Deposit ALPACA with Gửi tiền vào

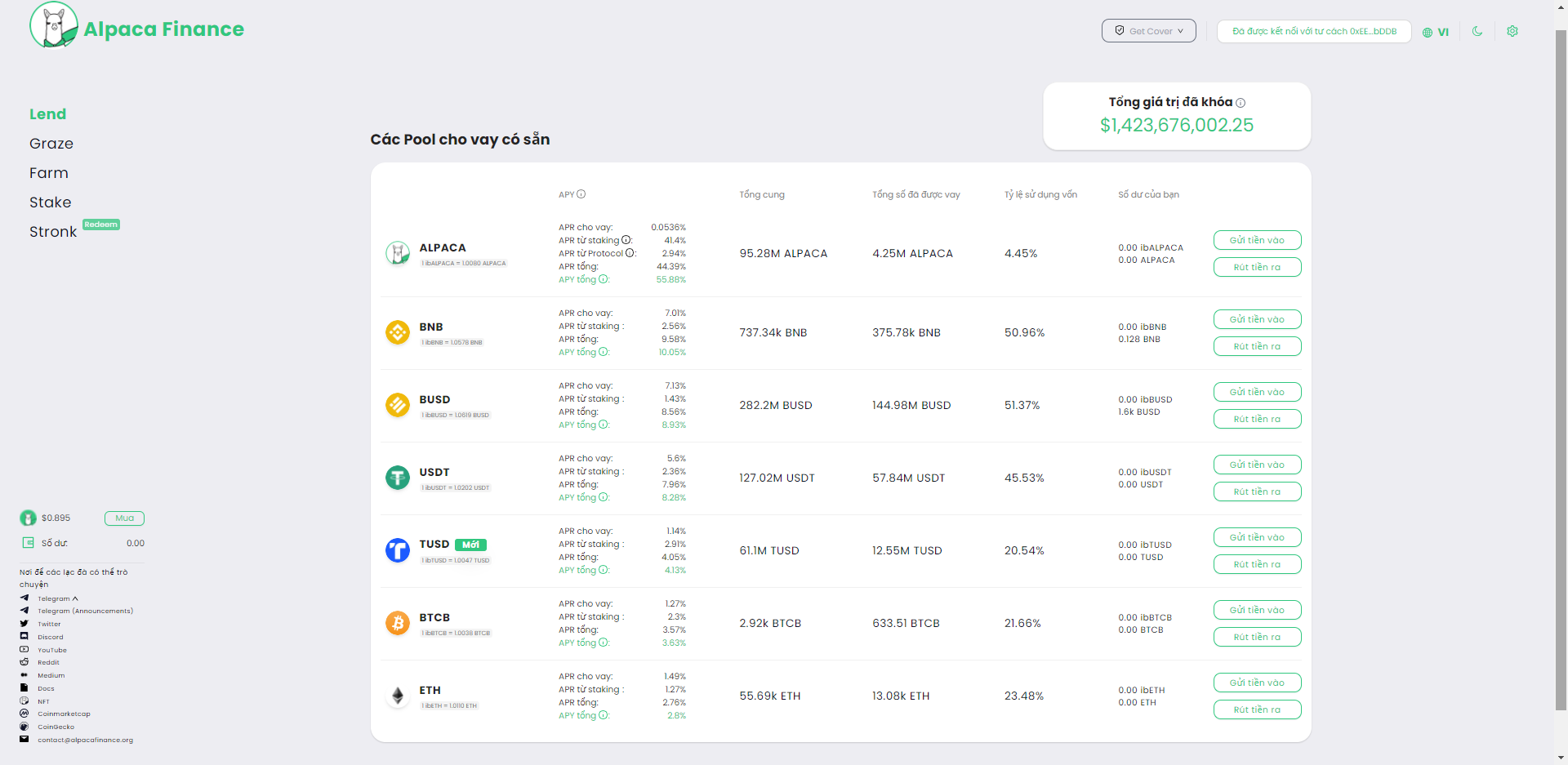[1257, 240]
